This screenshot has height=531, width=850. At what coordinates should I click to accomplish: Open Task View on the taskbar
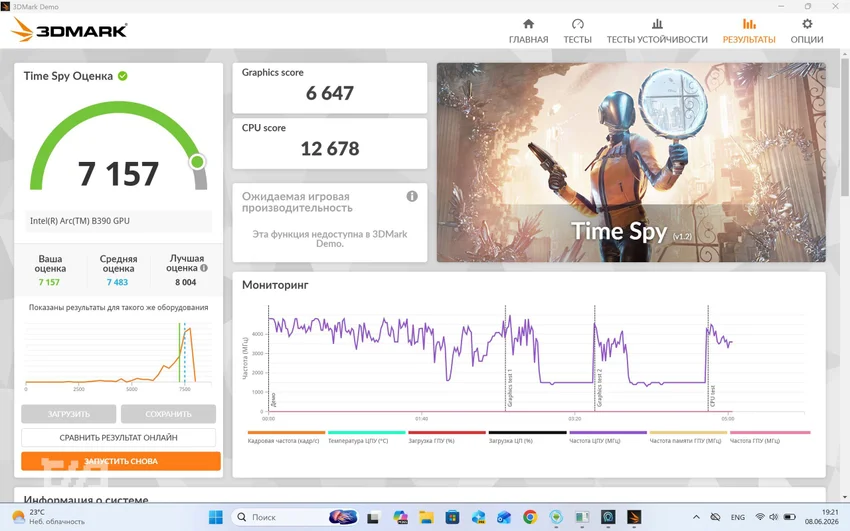coord(372,517)
